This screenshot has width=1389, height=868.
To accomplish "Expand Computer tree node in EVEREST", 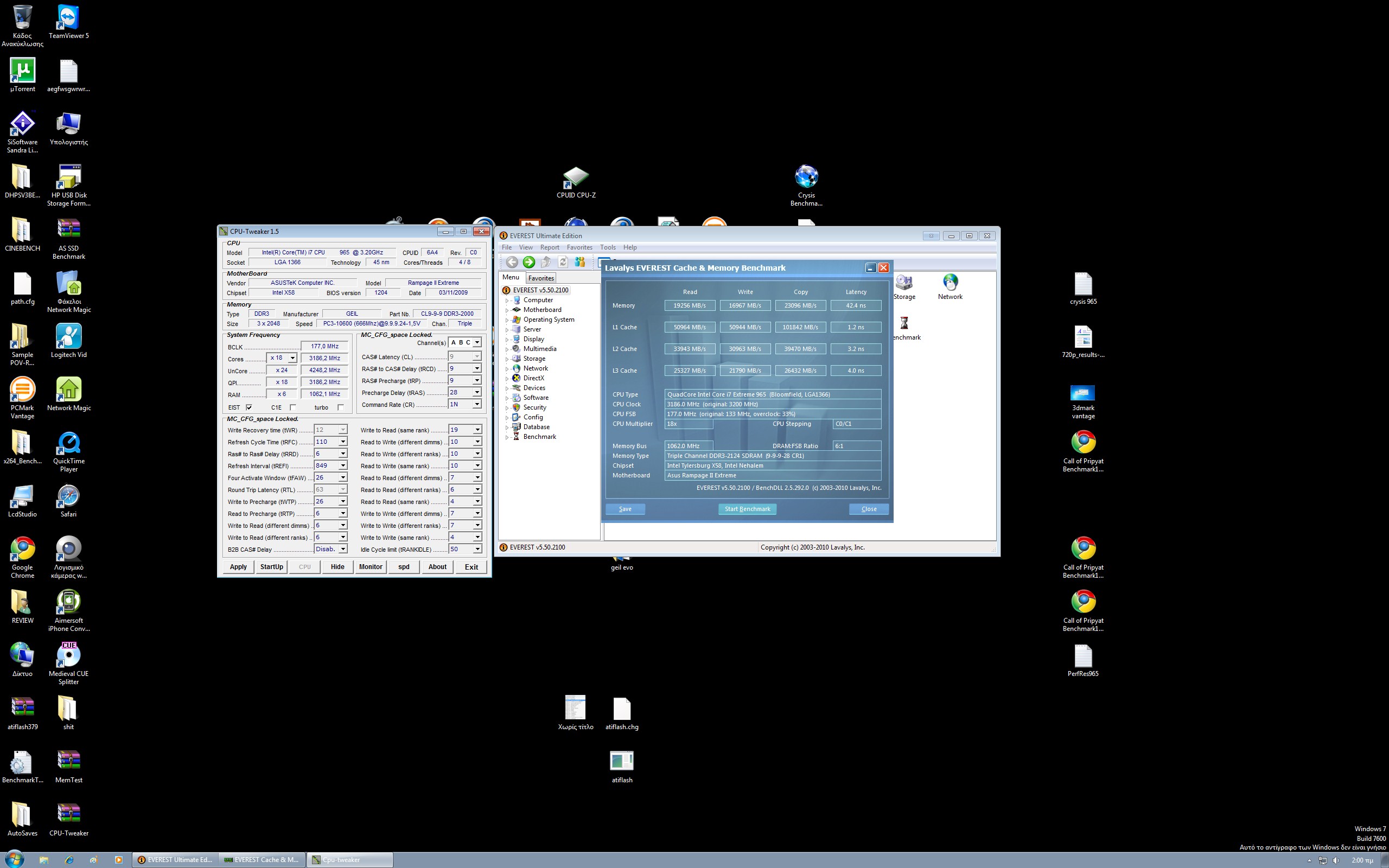I will click(507, 300).
